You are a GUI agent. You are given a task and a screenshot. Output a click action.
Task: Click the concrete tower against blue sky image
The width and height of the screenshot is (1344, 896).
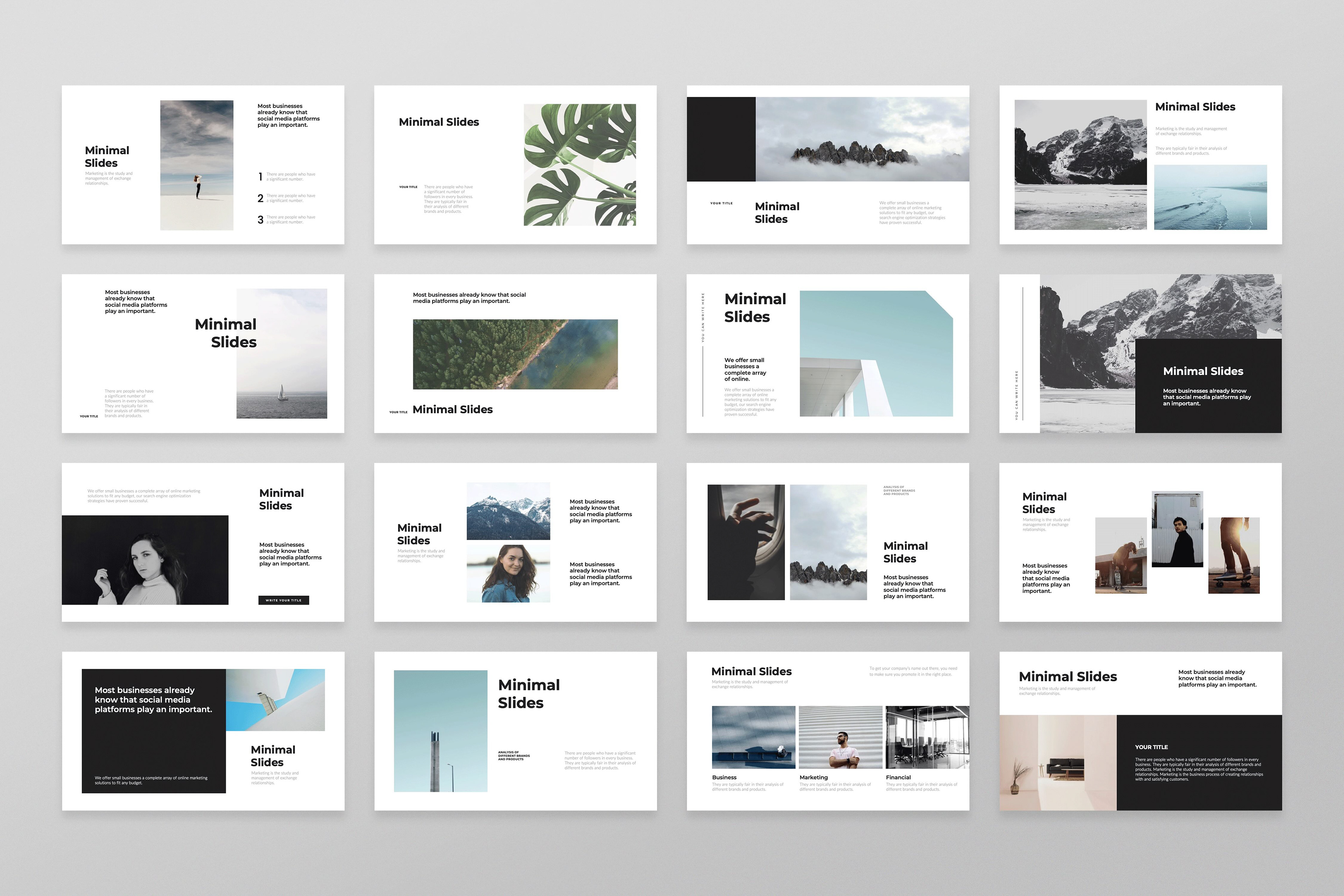click(441, 731)
